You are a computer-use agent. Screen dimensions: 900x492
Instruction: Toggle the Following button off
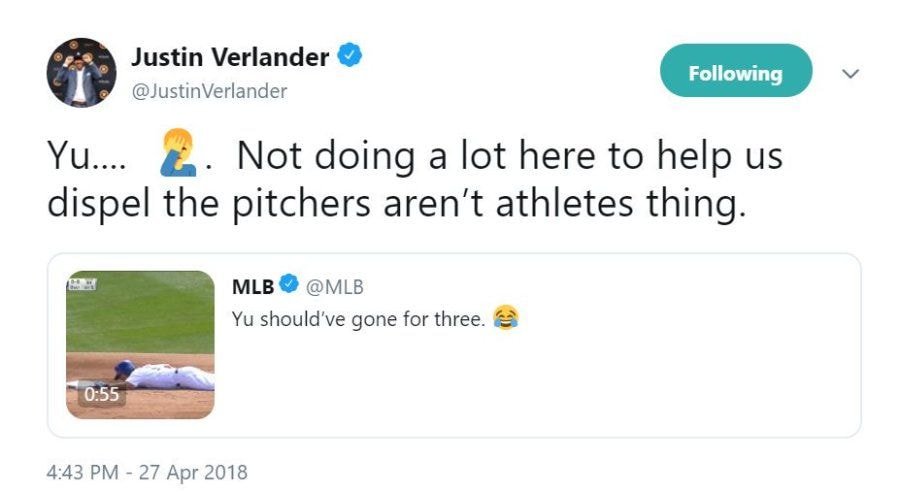click(735, 73)
